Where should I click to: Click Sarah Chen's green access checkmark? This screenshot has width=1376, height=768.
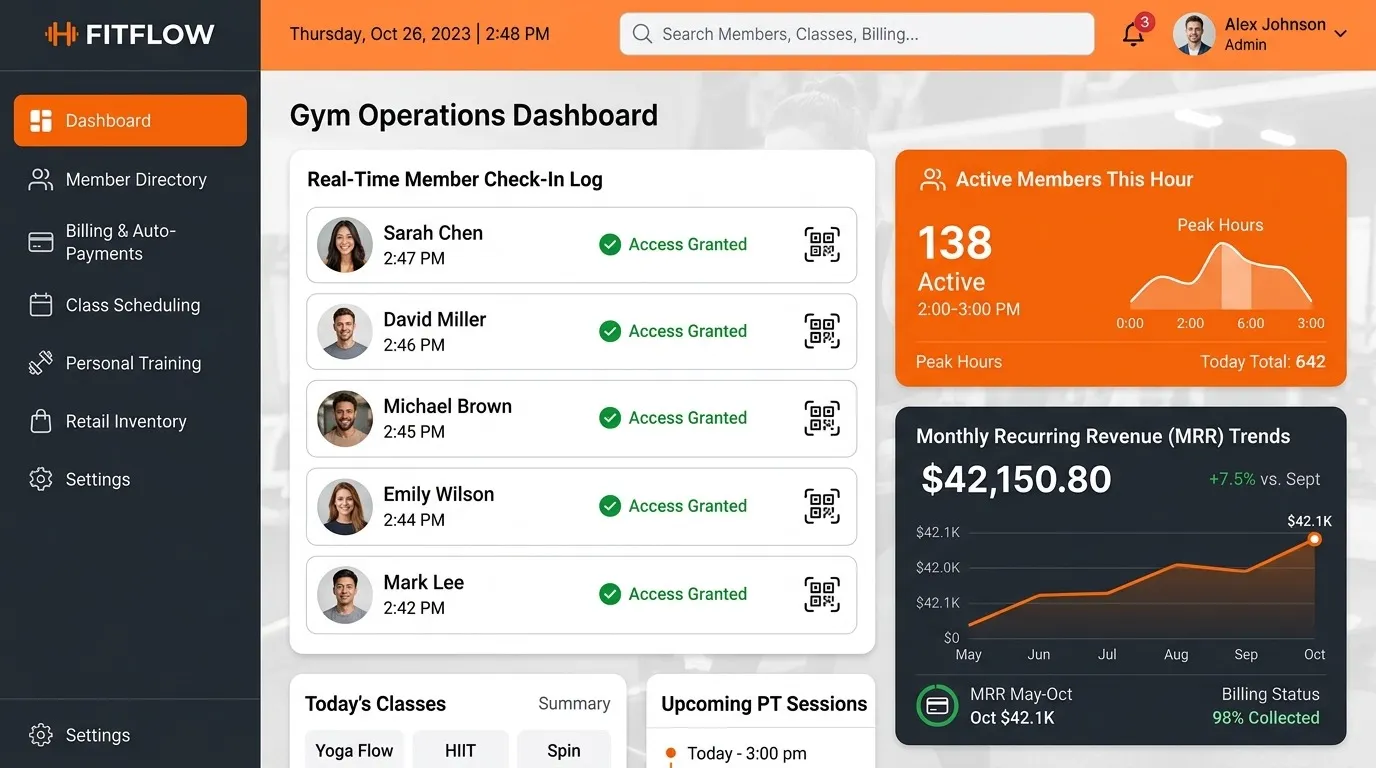click(x=610, y=245)
